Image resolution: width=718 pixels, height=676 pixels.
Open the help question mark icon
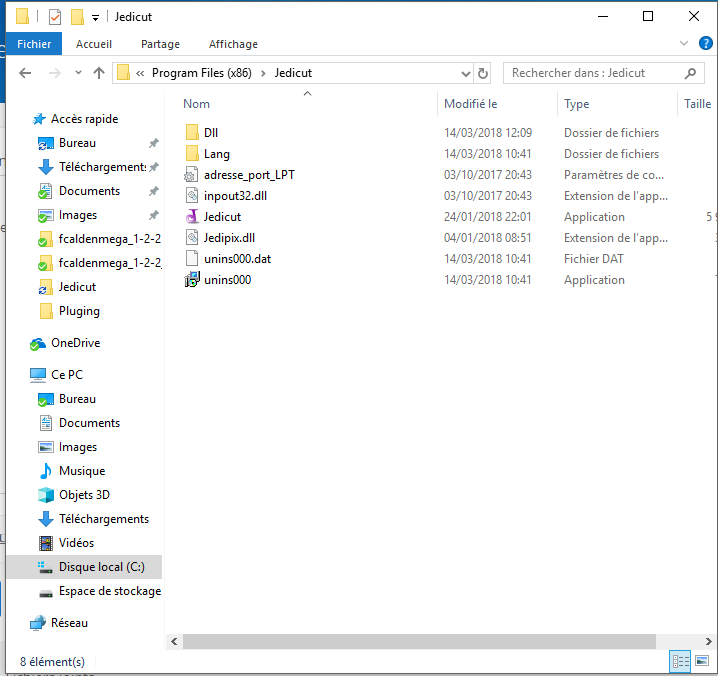pos(705,44)
